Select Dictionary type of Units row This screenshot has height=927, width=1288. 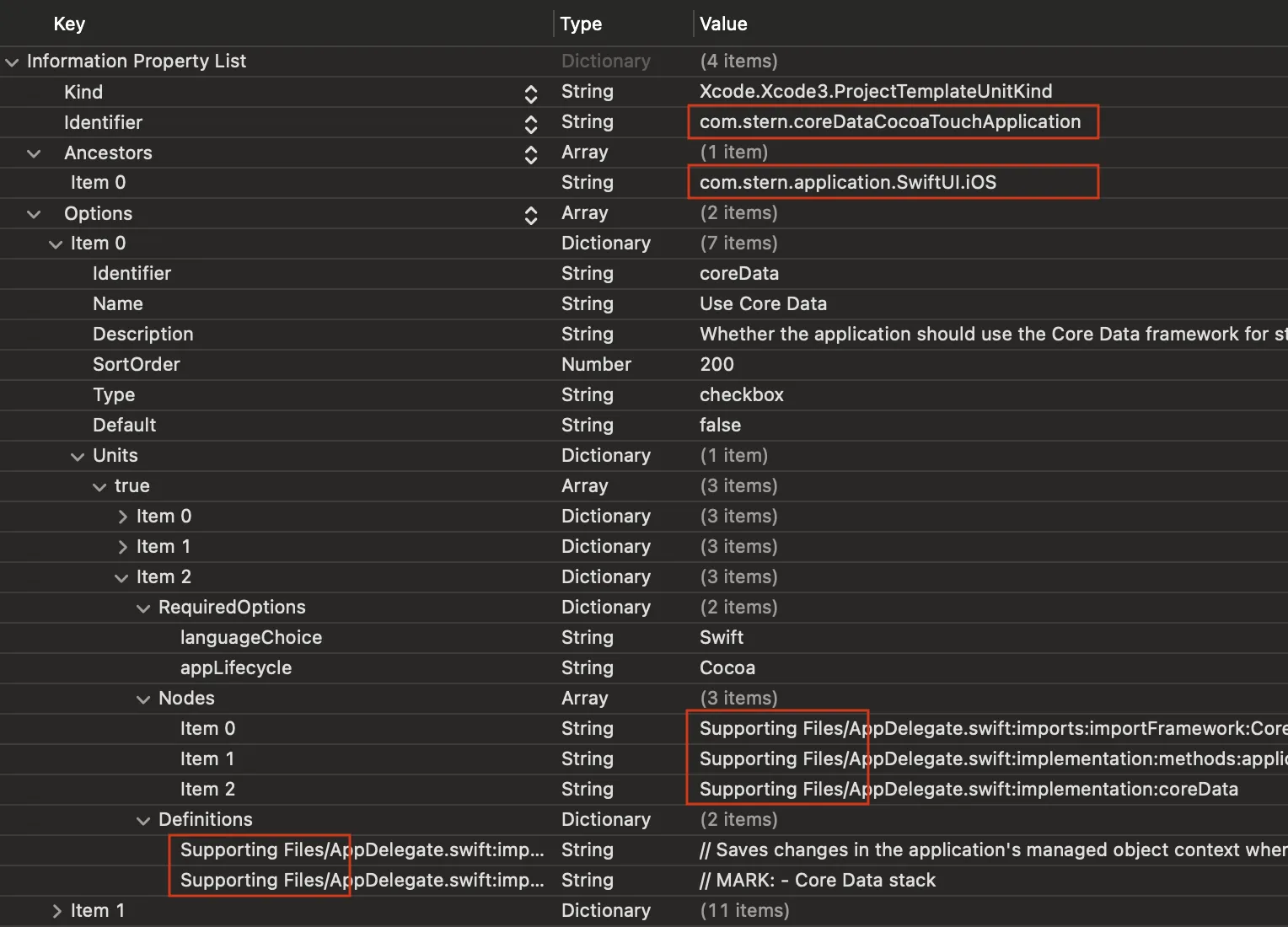(606, 455)
